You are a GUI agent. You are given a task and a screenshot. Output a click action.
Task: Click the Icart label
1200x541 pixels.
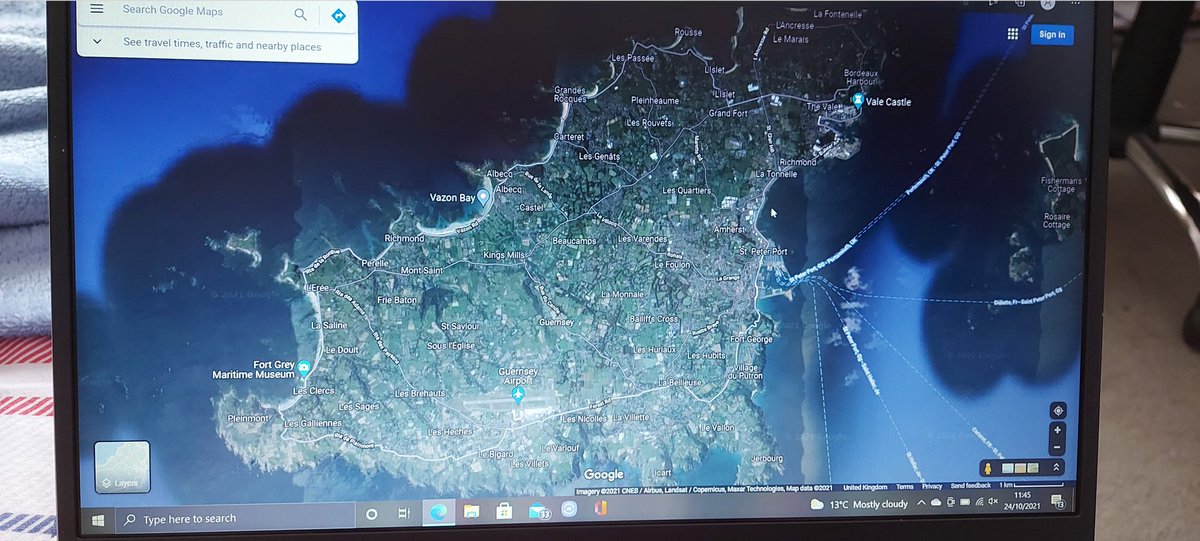662,471
